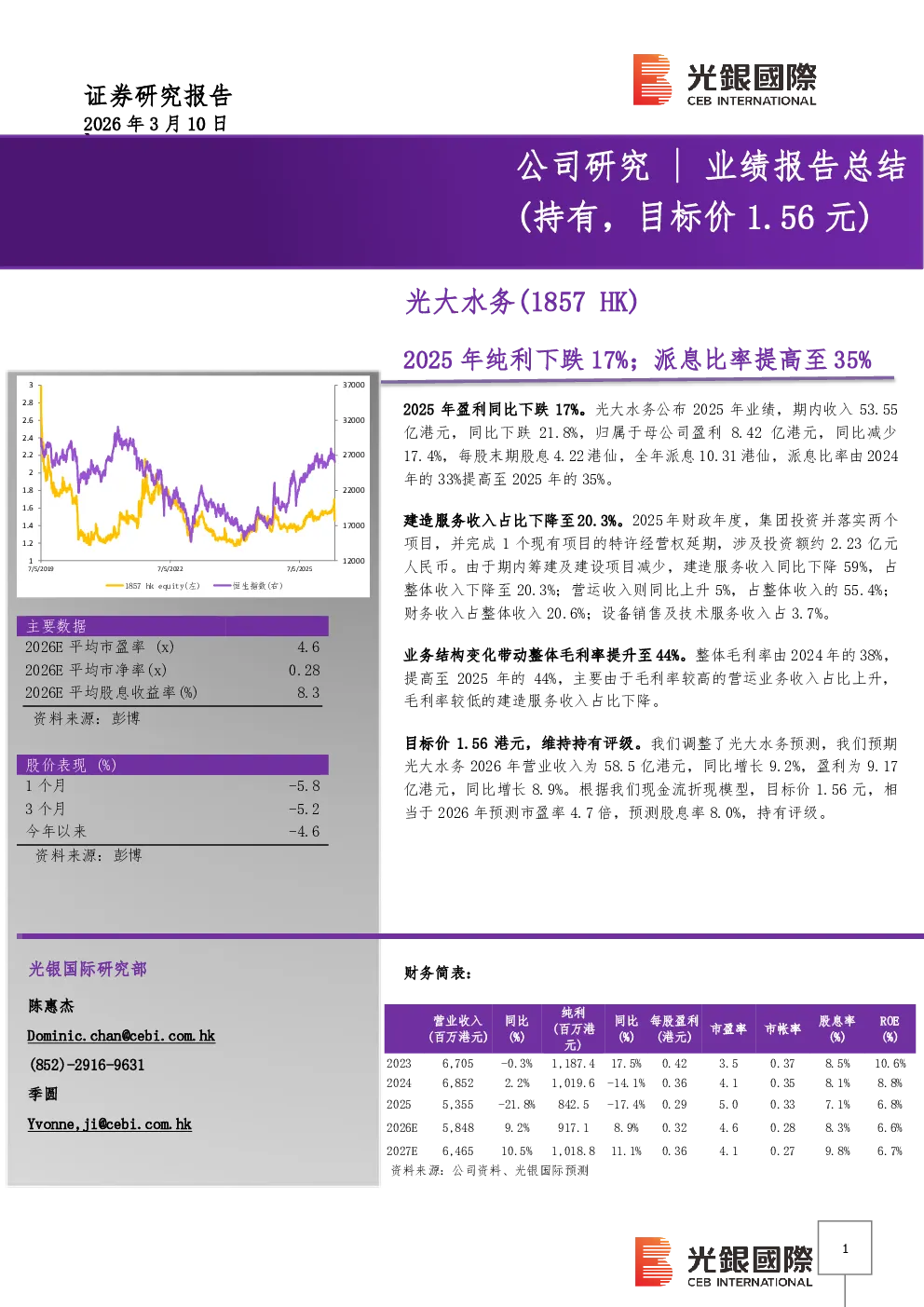The width and height of the screenshot is (924, 1307).
Task: Click paragraph heading 业务结构变化带动整体毛利率提升至44%
Action: pyautogui.click(x=546, y=655)
